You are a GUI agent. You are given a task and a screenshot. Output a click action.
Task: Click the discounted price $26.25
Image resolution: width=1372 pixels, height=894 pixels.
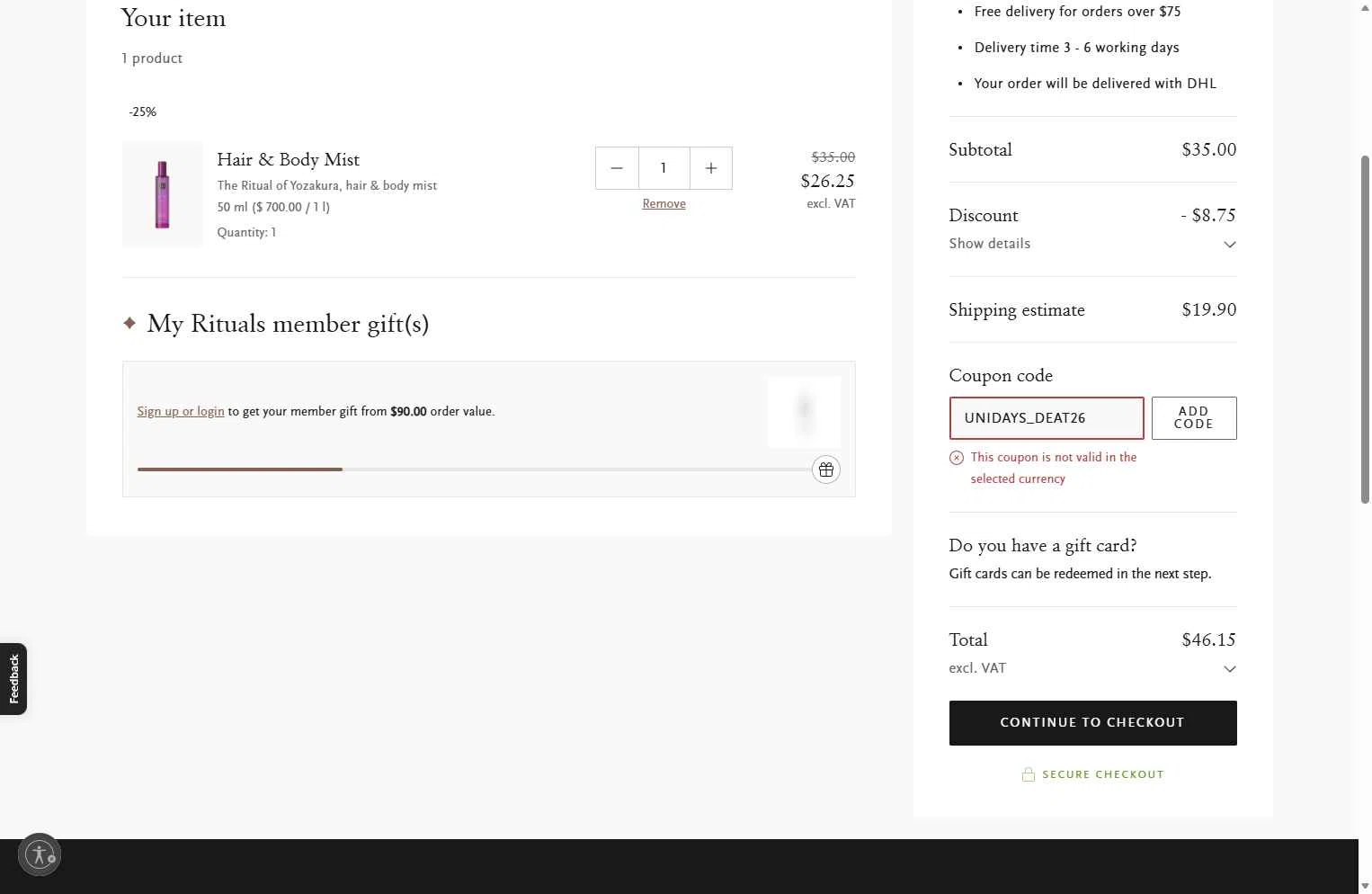(x=828, y=182)
